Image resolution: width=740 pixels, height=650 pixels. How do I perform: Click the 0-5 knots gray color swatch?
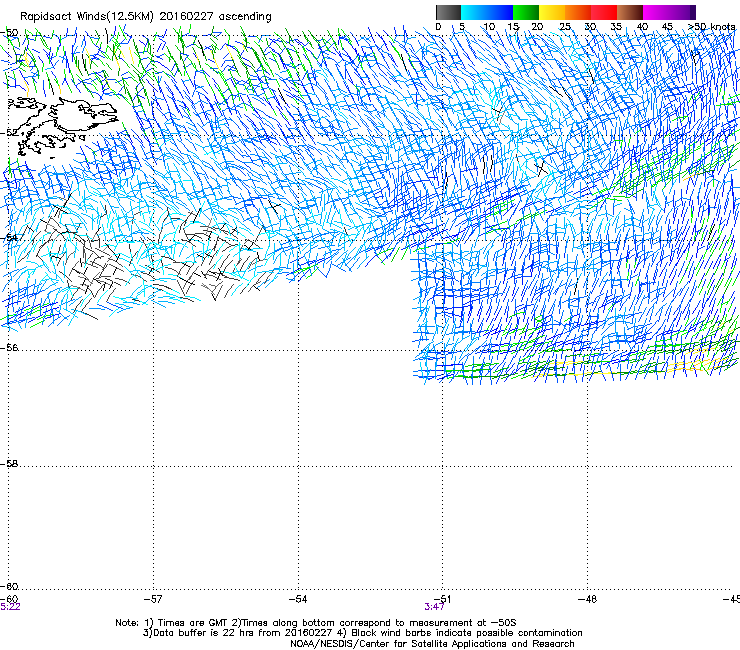(x=448, y=12)
